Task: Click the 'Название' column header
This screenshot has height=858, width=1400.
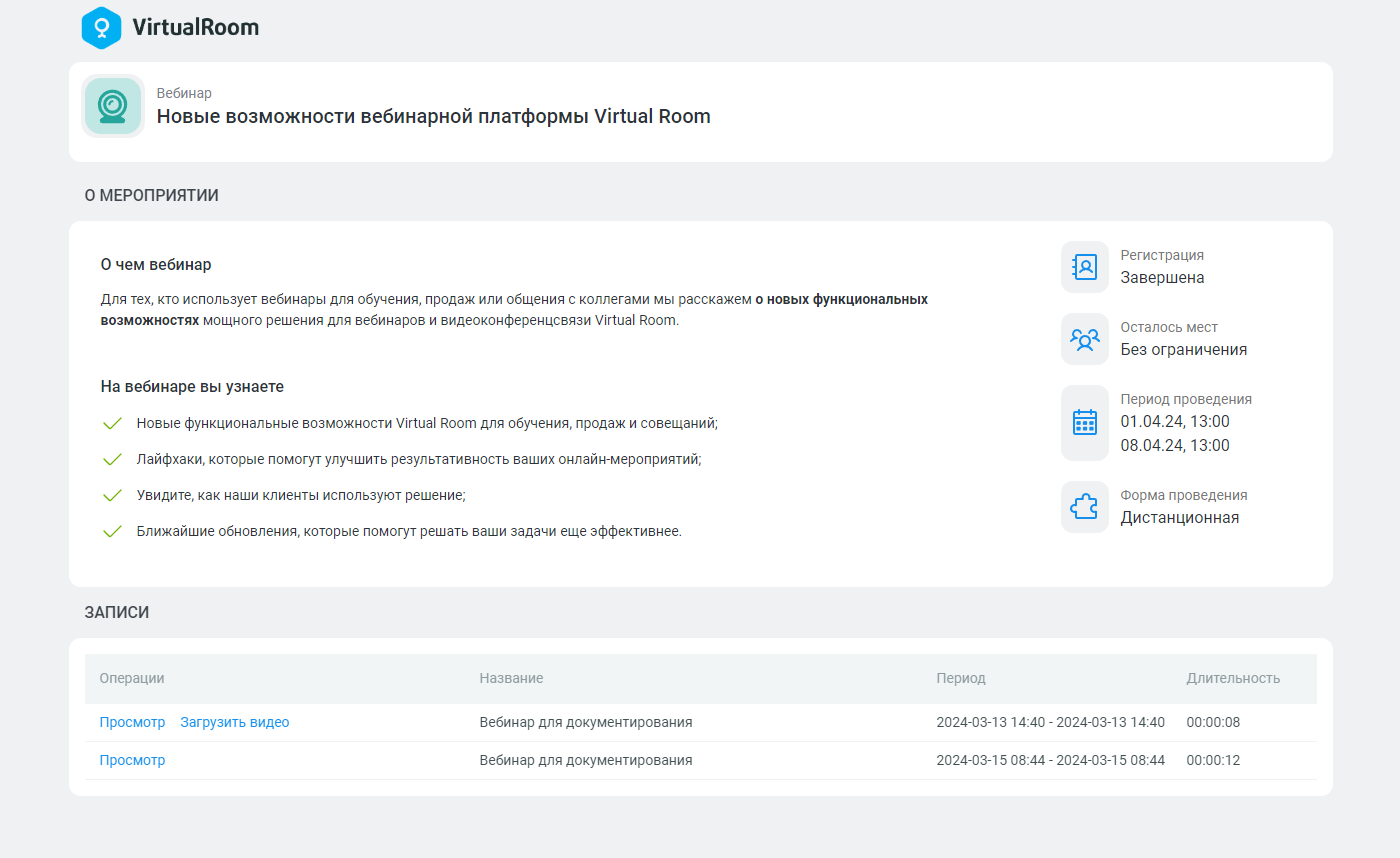Action: click(x=511, y=678)
